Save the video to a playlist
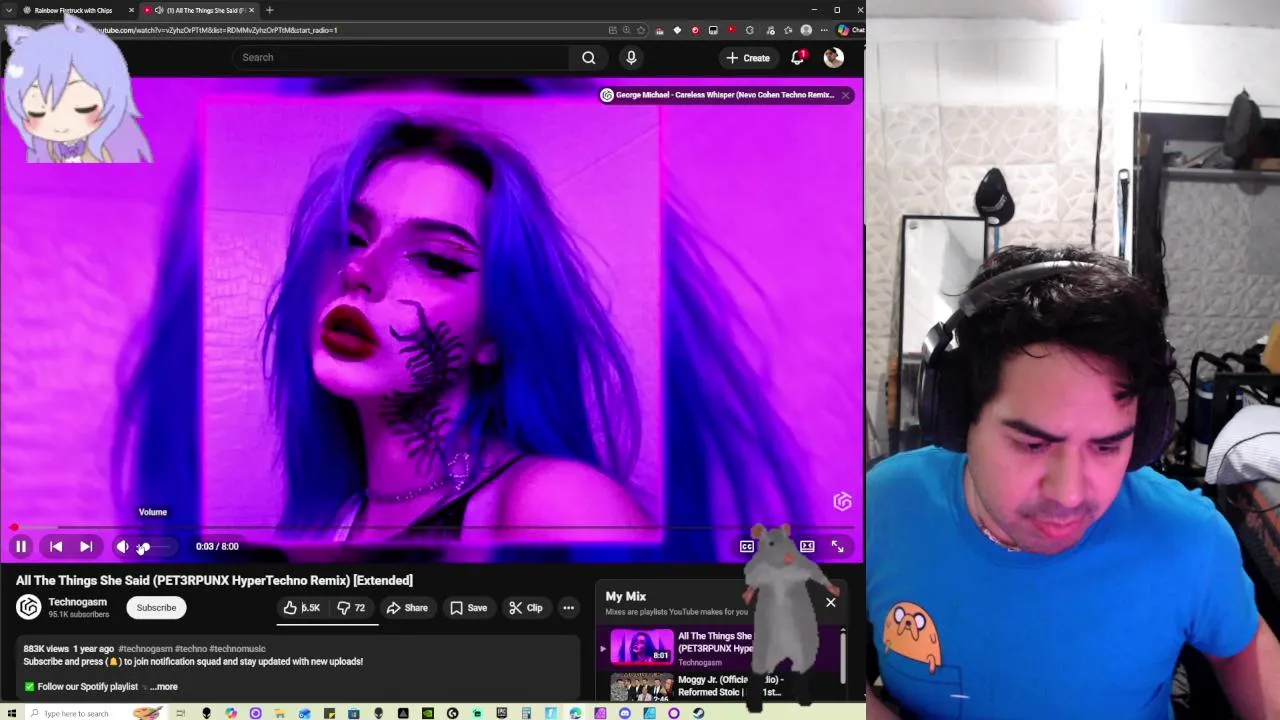The height and width of the screenshot is (720, 1280). coord(468,608)
